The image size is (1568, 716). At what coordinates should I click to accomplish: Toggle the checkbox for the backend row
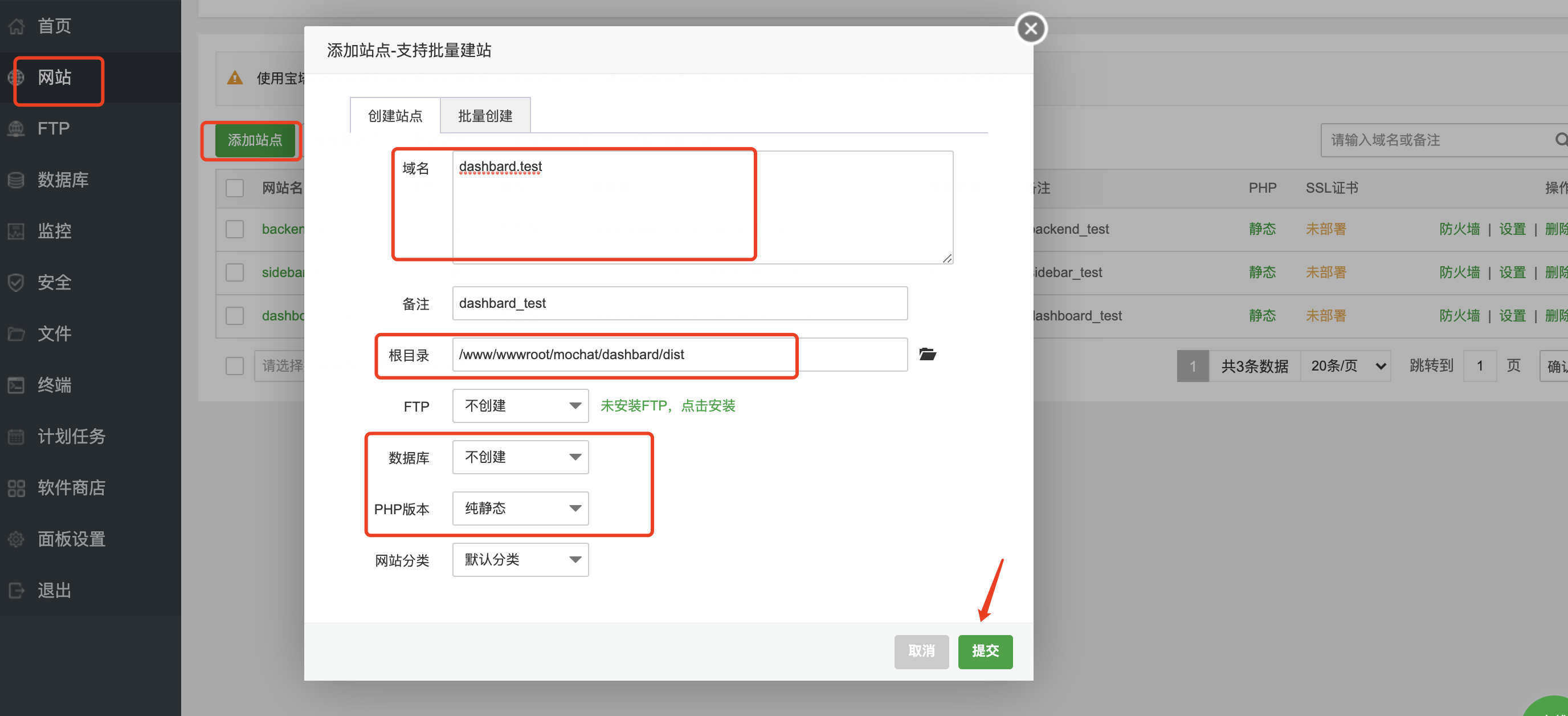coord(234,229)
